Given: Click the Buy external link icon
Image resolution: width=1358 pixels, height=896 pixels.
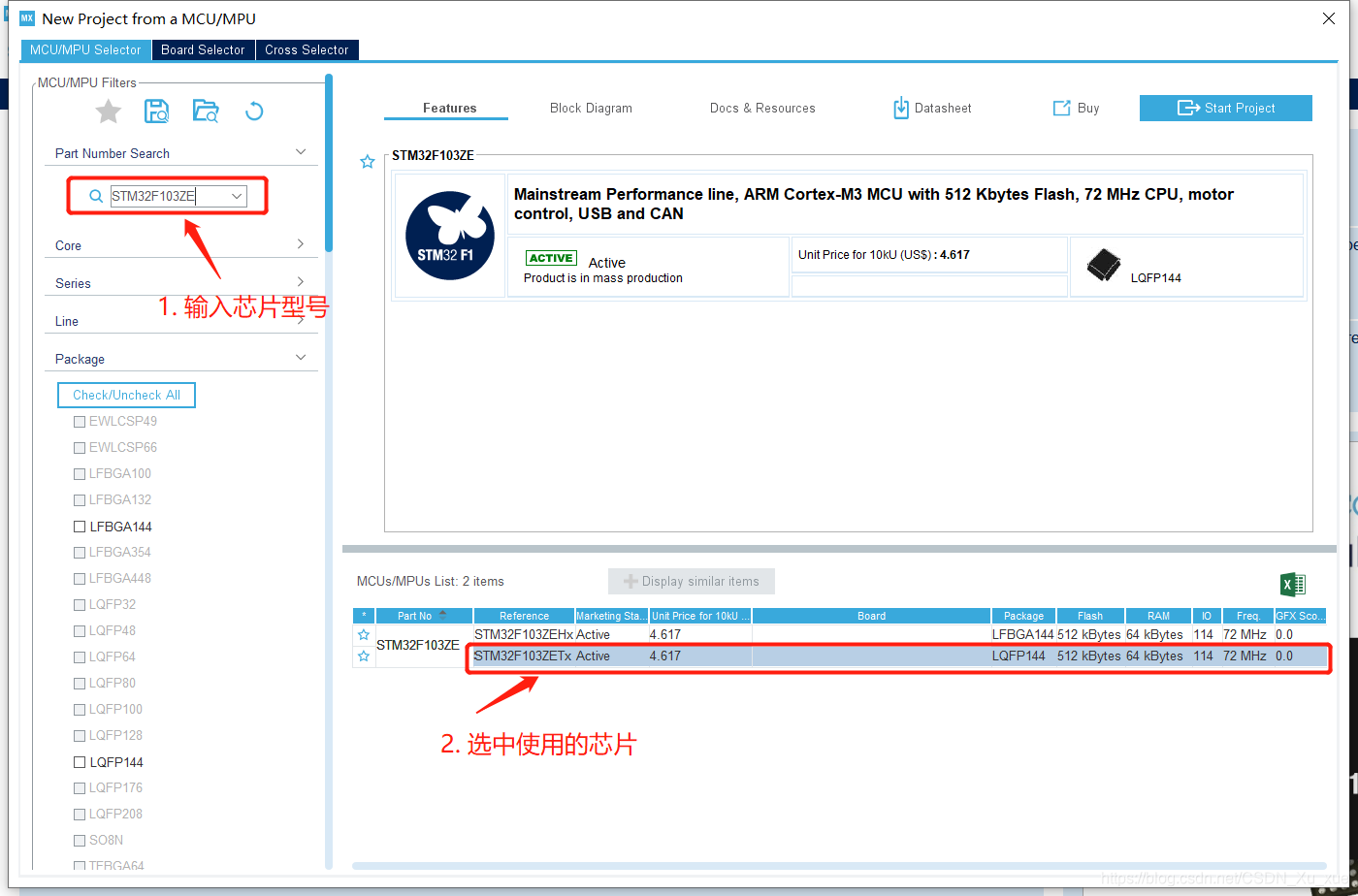Looking at the screenshot, I should [1061, 108].
